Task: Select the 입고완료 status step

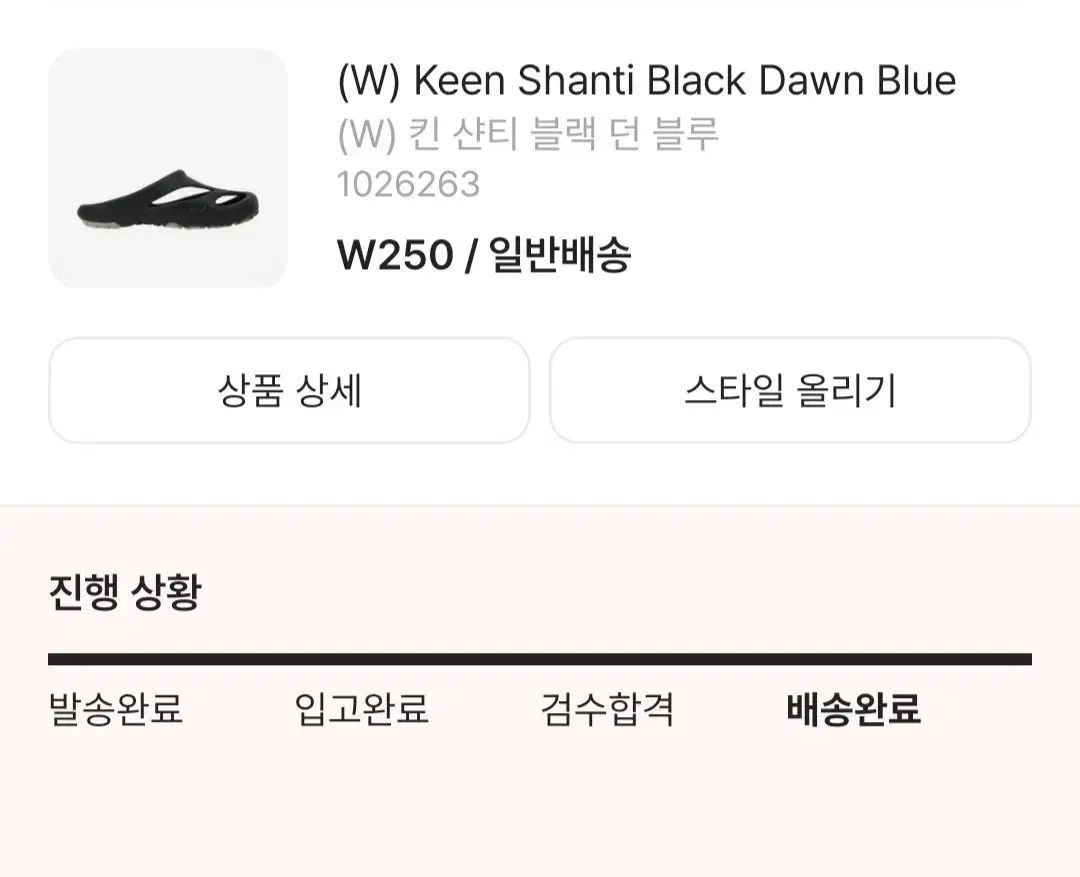Action: pyautogui.click(x=362, y=710)
